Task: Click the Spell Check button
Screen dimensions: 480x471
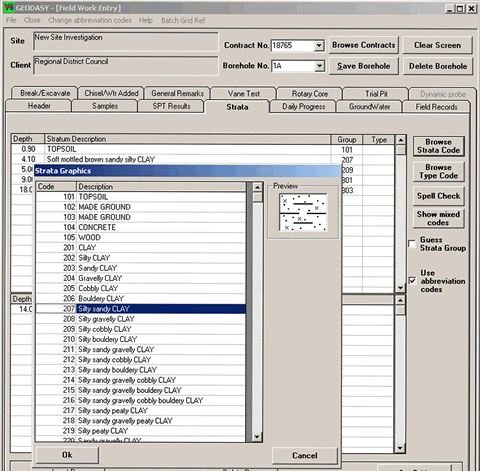Action: click(438, 196)
